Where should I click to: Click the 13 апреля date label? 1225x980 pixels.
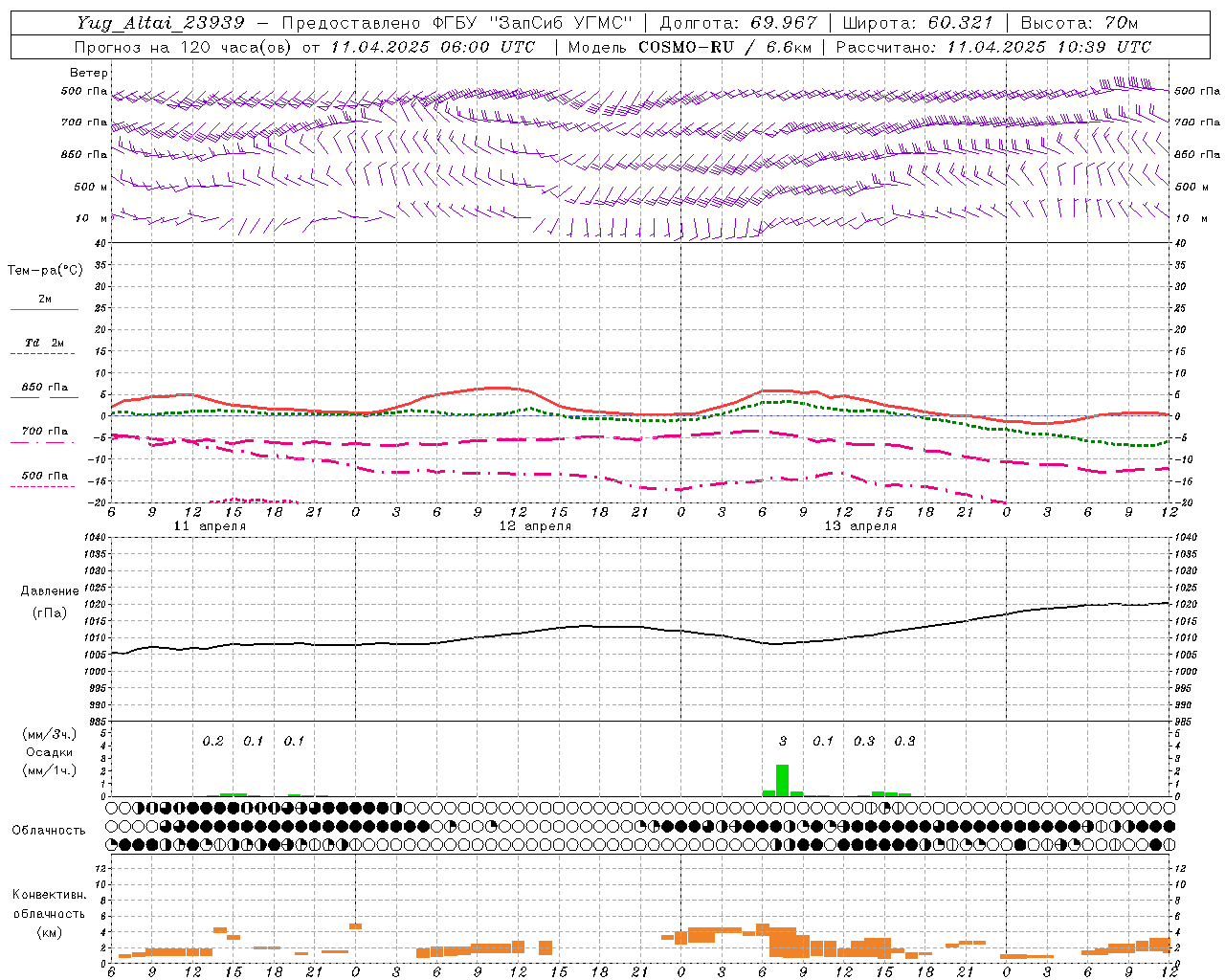coord(860,526)
